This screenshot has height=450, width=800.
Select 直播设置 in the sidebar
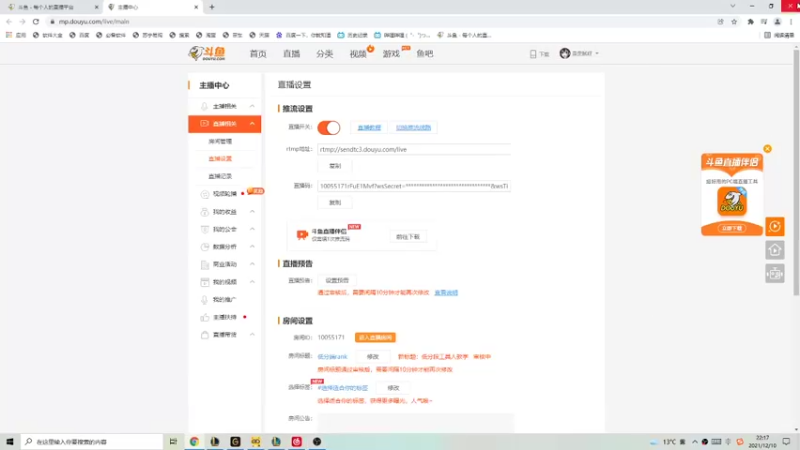[220, 159]
